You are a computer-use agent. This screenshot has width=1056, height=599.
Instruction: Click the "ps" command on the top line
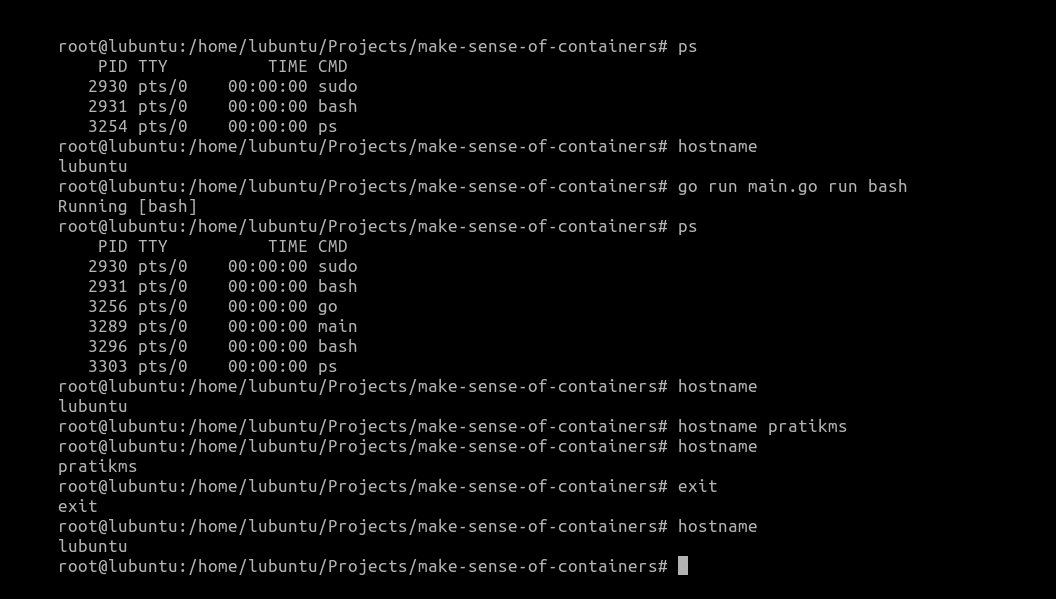pyautogui.click(x=688, y=46)
